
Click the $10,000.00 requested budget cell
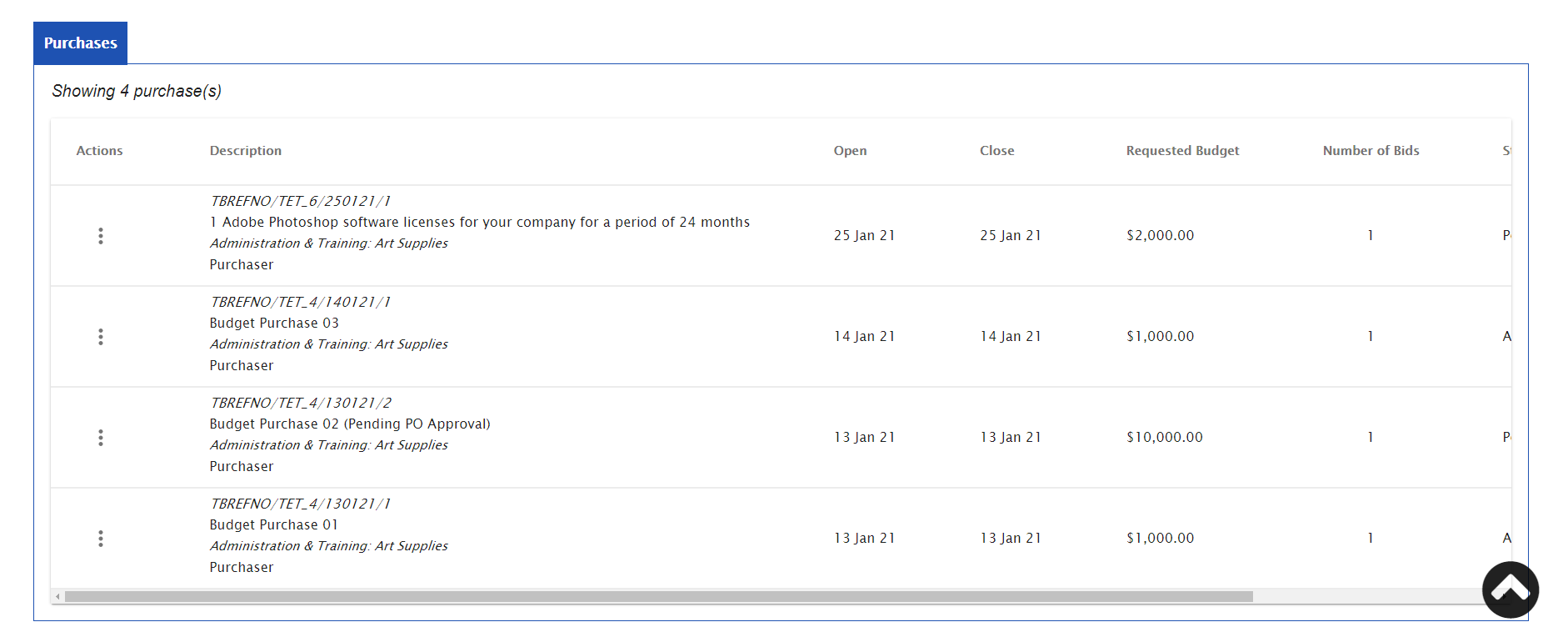pos(1164,438)
